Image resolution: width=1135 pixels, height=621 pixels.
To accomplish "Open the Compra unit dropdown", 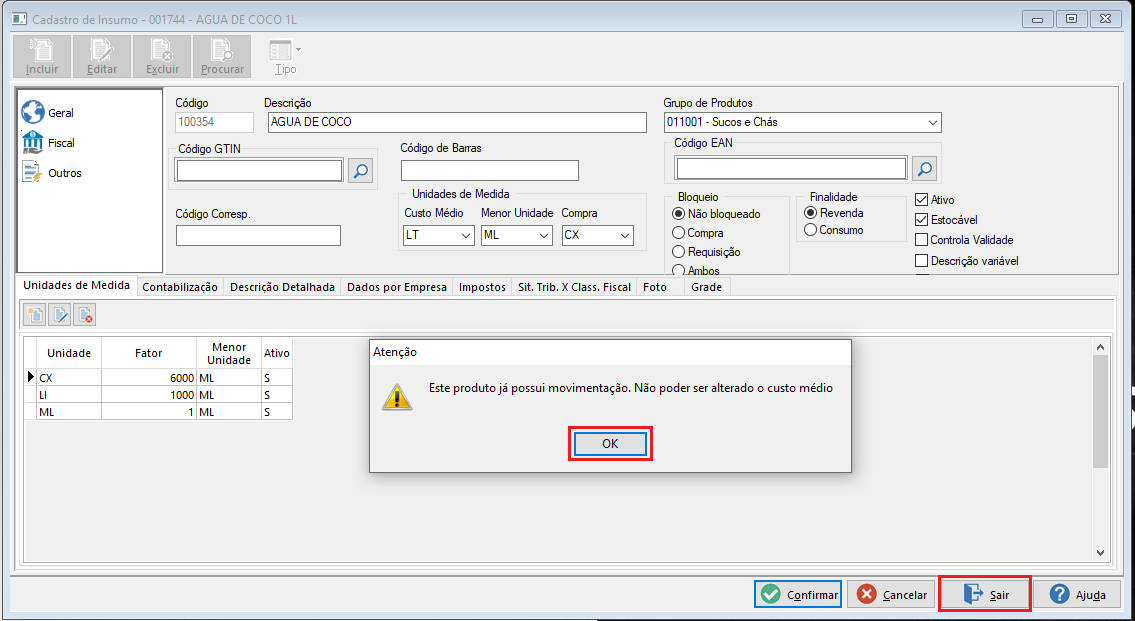I will [x=625, y=235].
